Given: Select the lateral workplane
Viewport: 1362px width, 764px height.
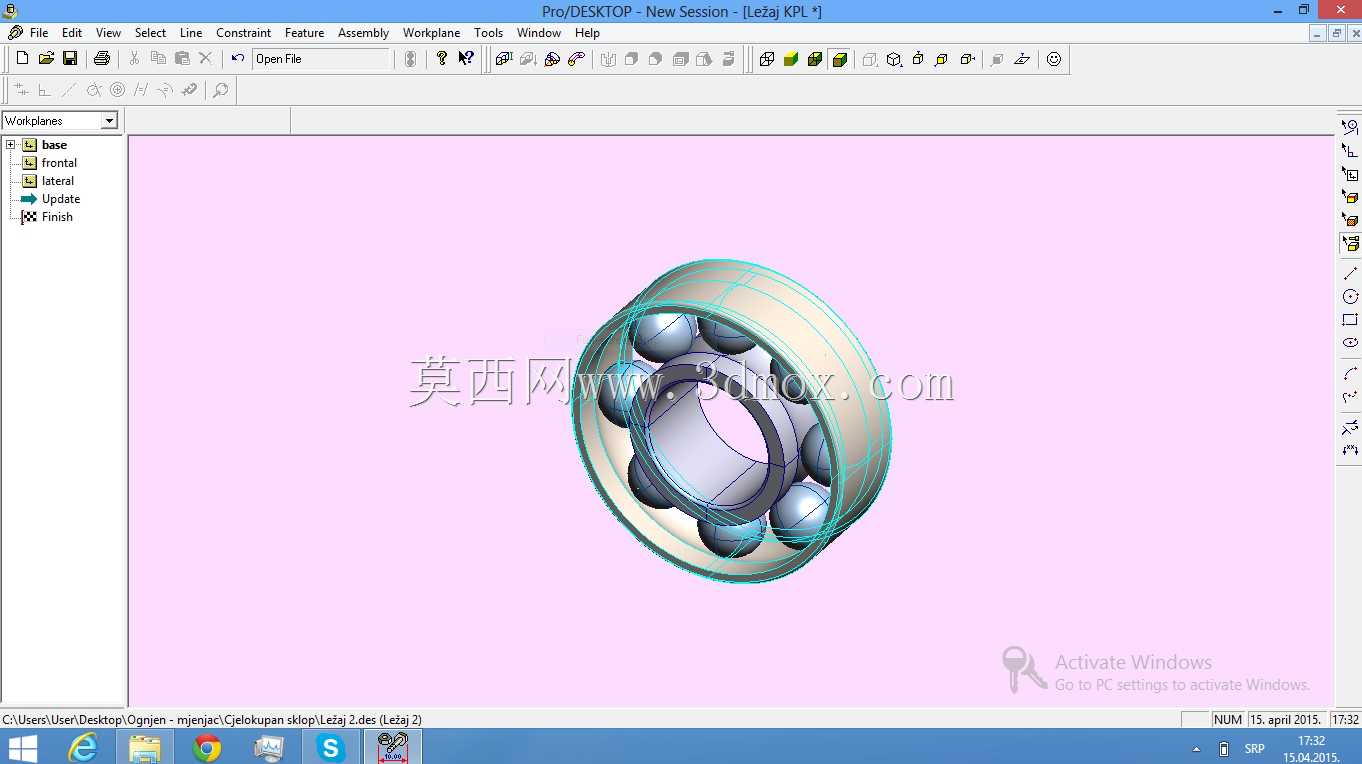Looking at the screenshot, I should pyautogui.click(x=58, y=181).
